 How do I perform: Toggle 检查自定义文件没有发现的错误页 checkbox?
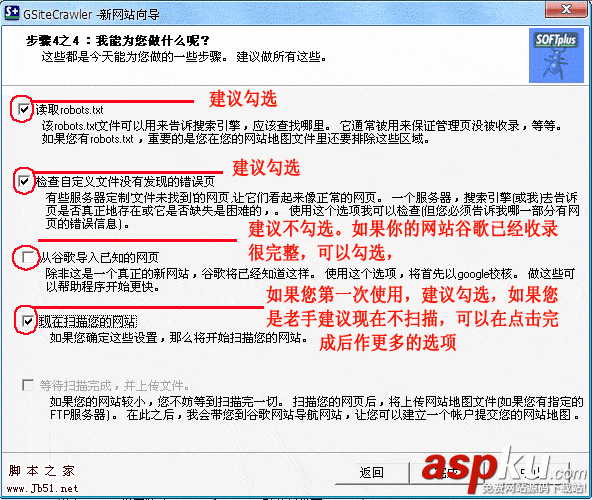pos(24,181)
